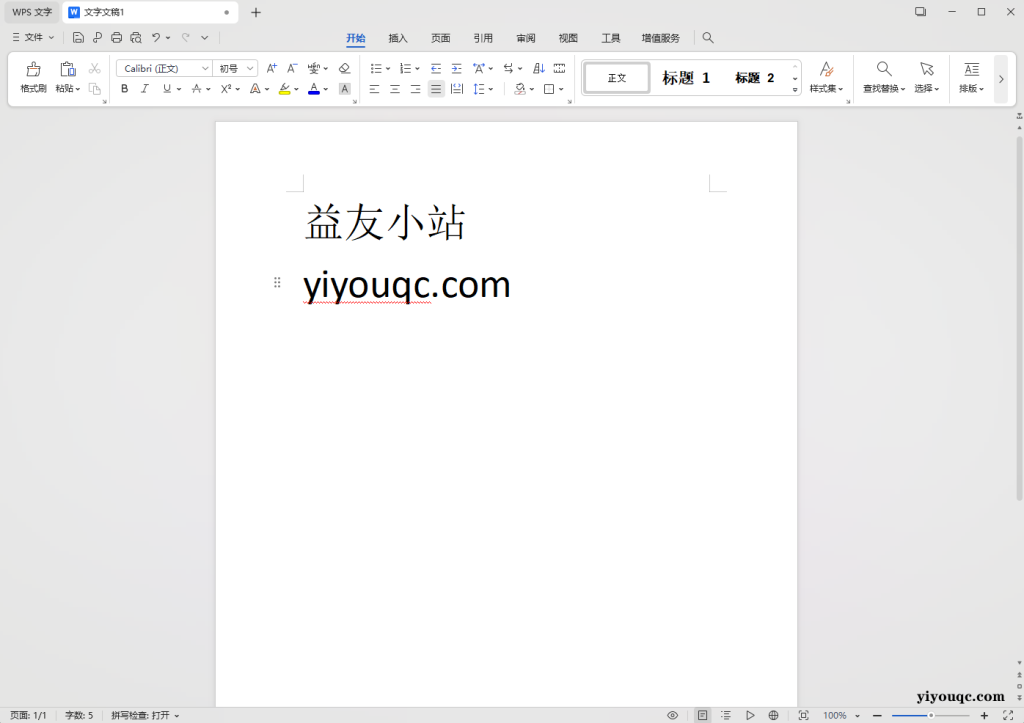
Task: Select the 格式刷 (Format Painter) tool
Action: [x=33, y=78]
